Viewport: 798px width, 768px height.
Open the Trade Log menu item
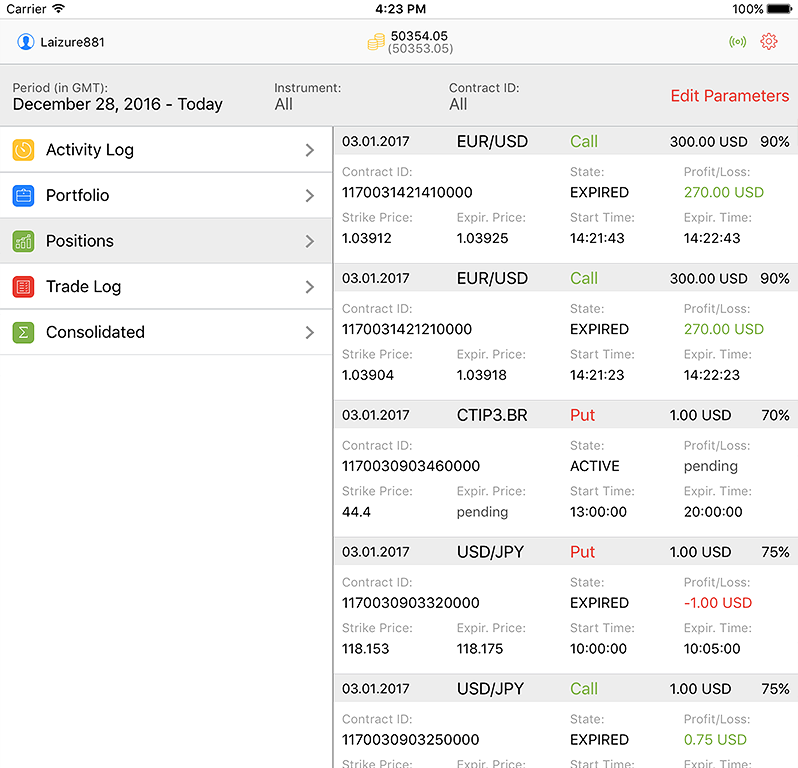pyautogui.click(x=166, y=287)
